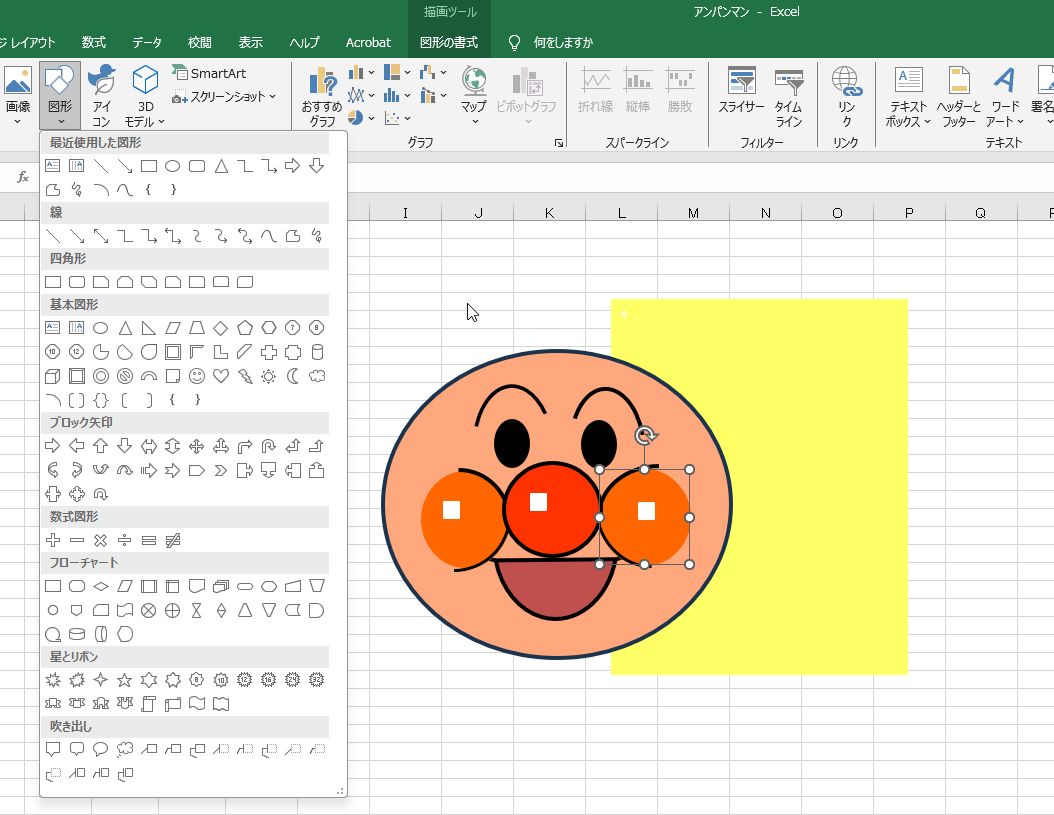Open ヘッダーとフッター header and footer

pos(959,97)
